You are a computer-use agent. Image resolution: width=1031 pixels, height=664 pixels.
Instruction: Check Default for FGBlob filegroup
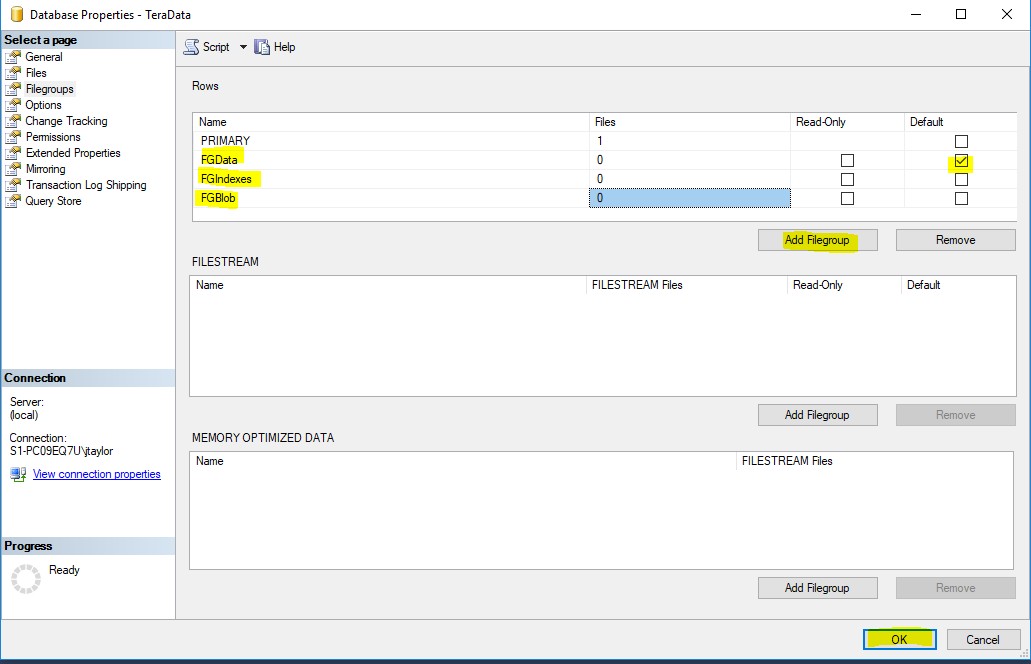point(961,199)
